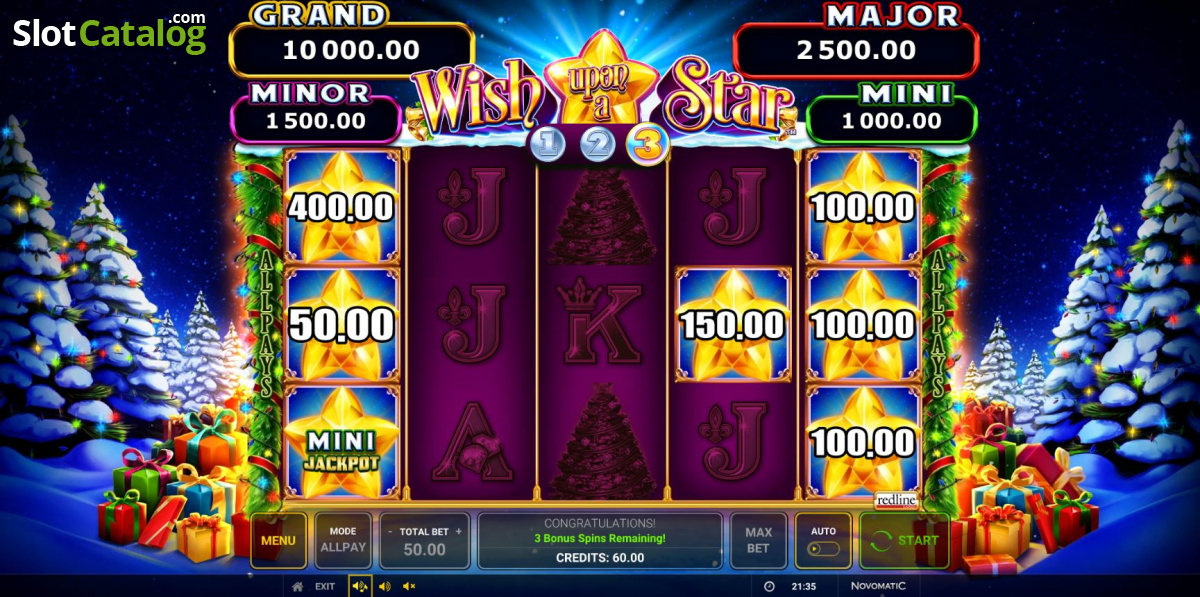Viewport: 1200px width, 597px height.
Task: Increase total bet with plus sign
Action: 459,532
